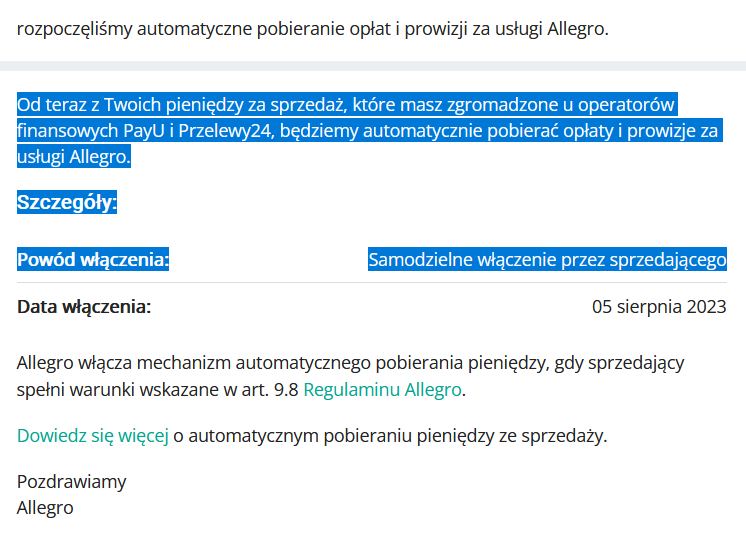Follow the Dowiedz się więcej link
The height and width of the screenshot is (542, 746).
tap(93, 436)
